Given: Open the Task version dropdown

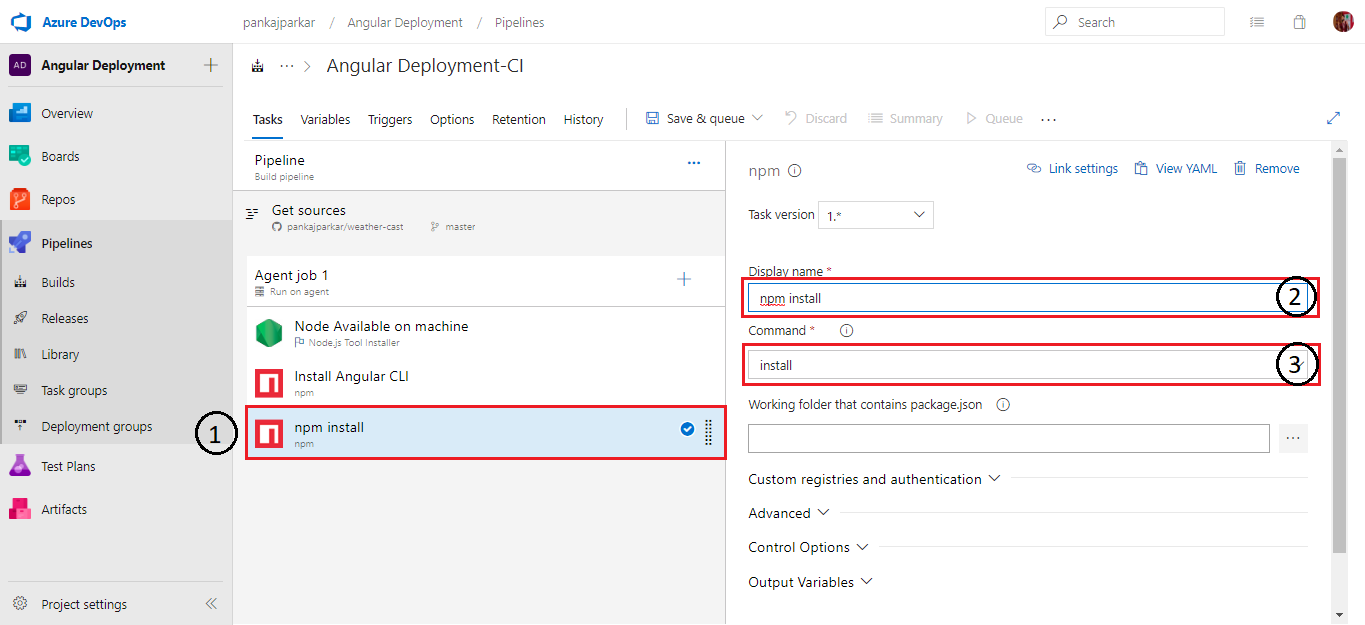Looking at the screenshot, I should pyautogui.click(x=876, y=215).
